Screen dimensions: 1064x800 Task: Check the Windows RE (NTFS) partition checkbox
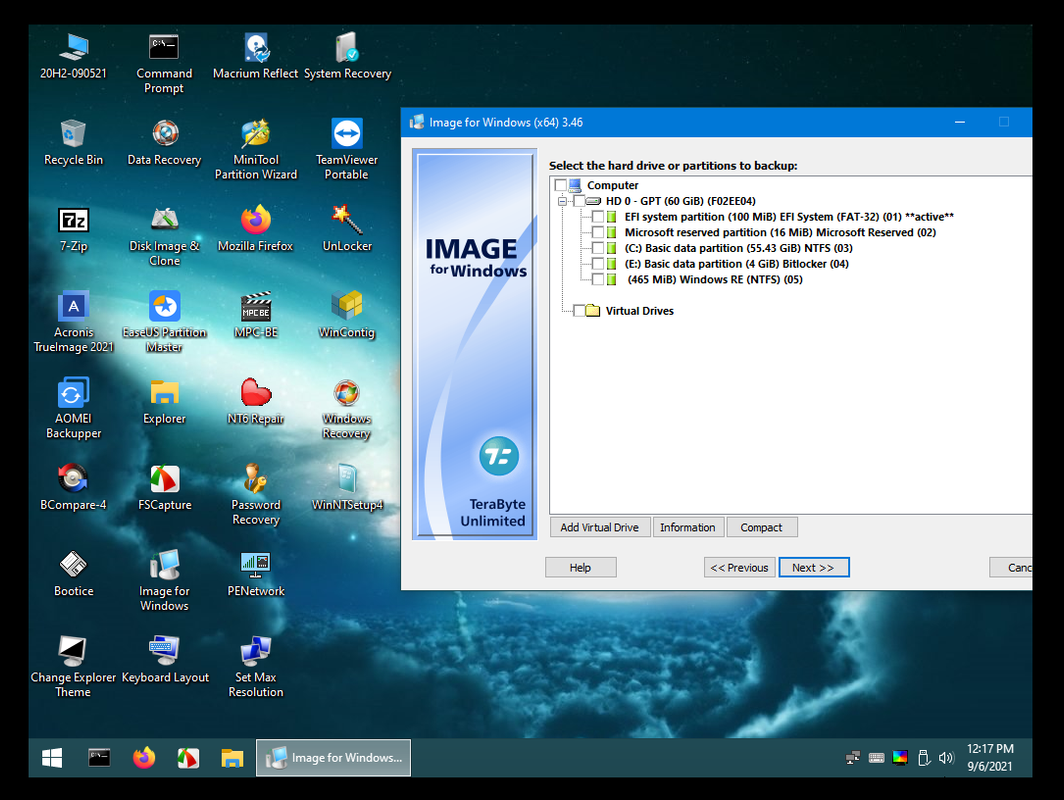tap(598, 279)
